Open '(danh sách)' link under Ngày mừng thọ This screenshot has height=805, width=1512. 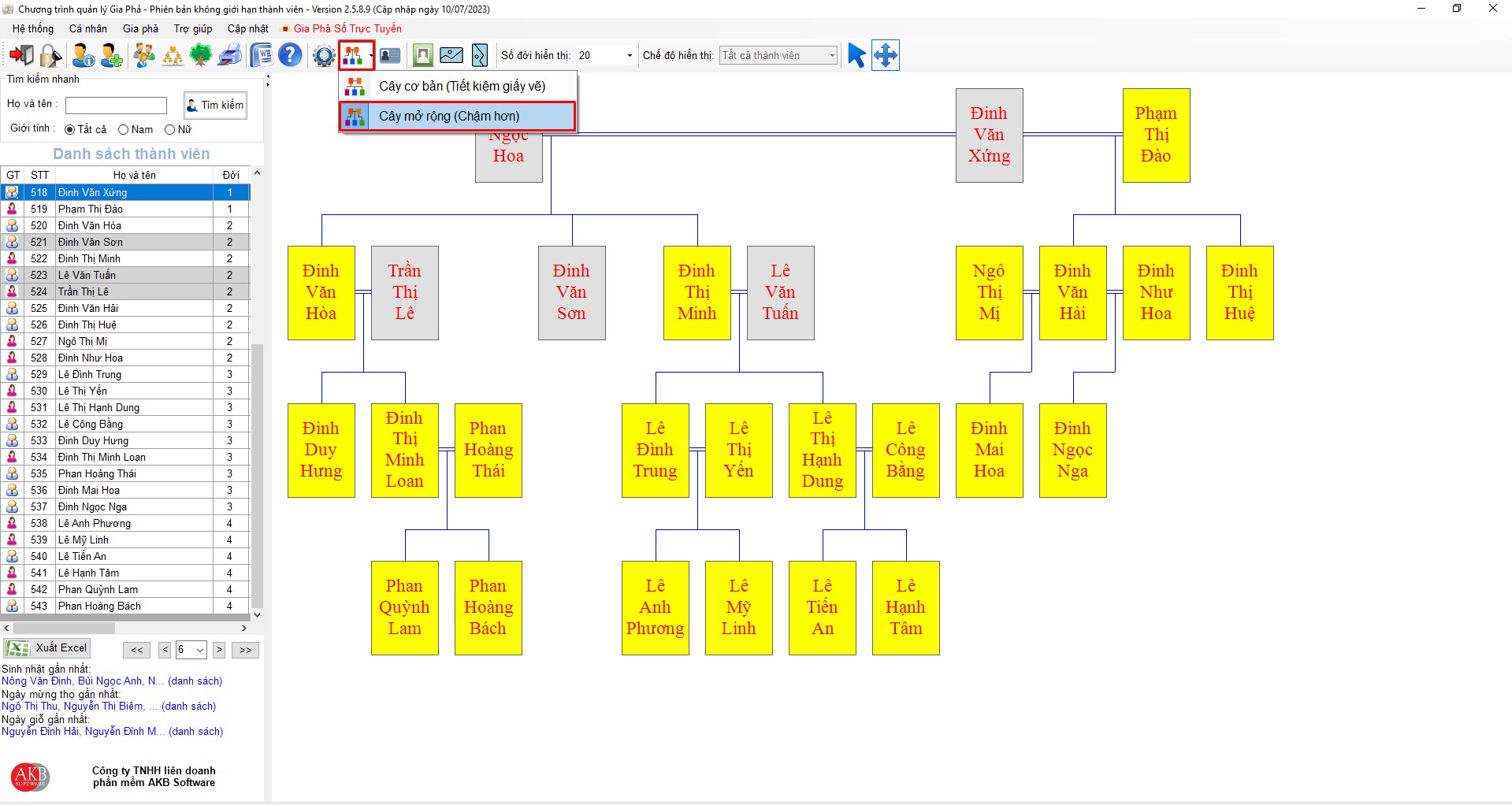[189, 707]
